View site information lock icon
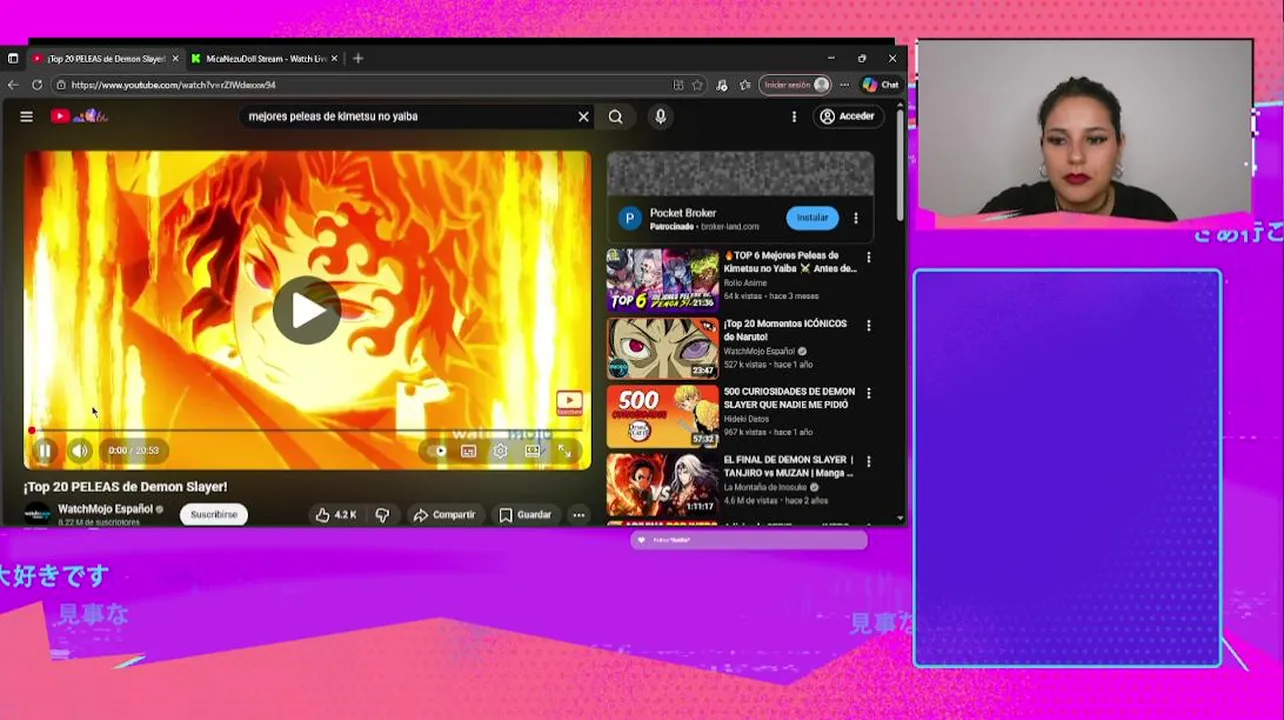 click(61, 85)
